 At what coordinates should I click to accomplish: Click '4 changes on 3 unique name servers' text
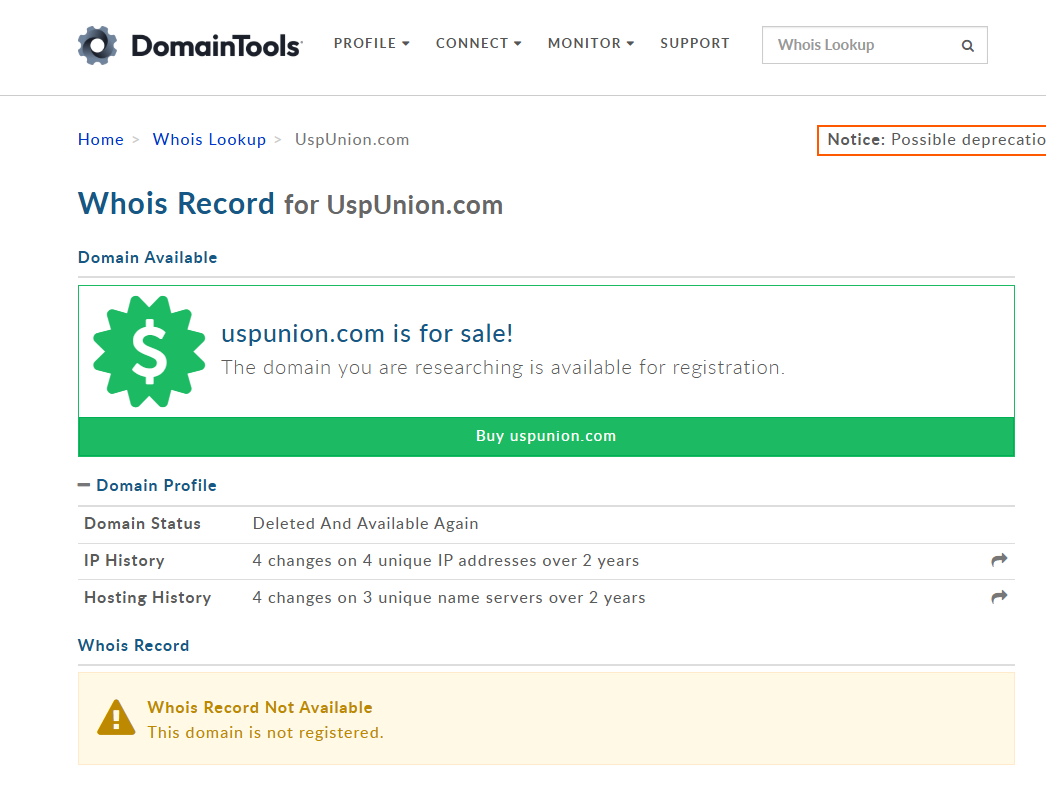[x=449, y=598]
